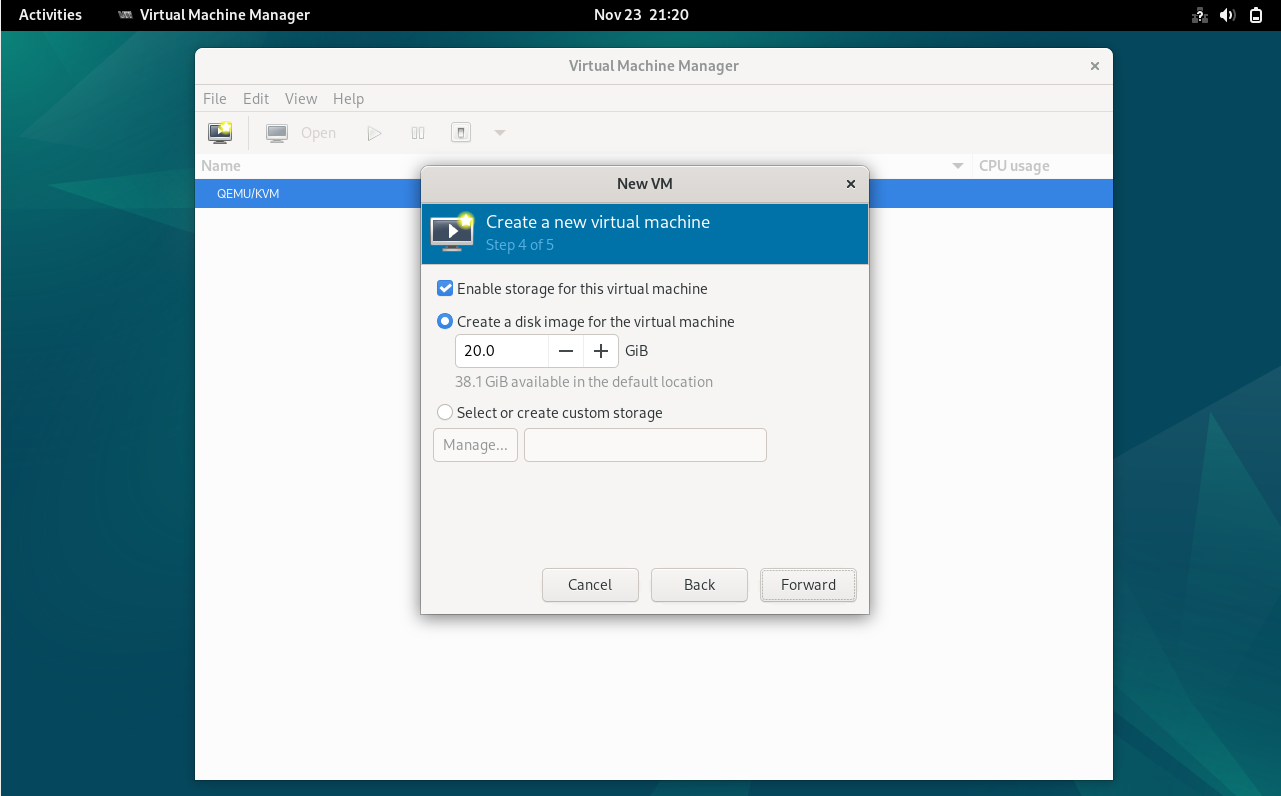Viewport: 1281px width, 796px height.
Task: Click the 20.0 GiB size field
Action: pos(502,351)
